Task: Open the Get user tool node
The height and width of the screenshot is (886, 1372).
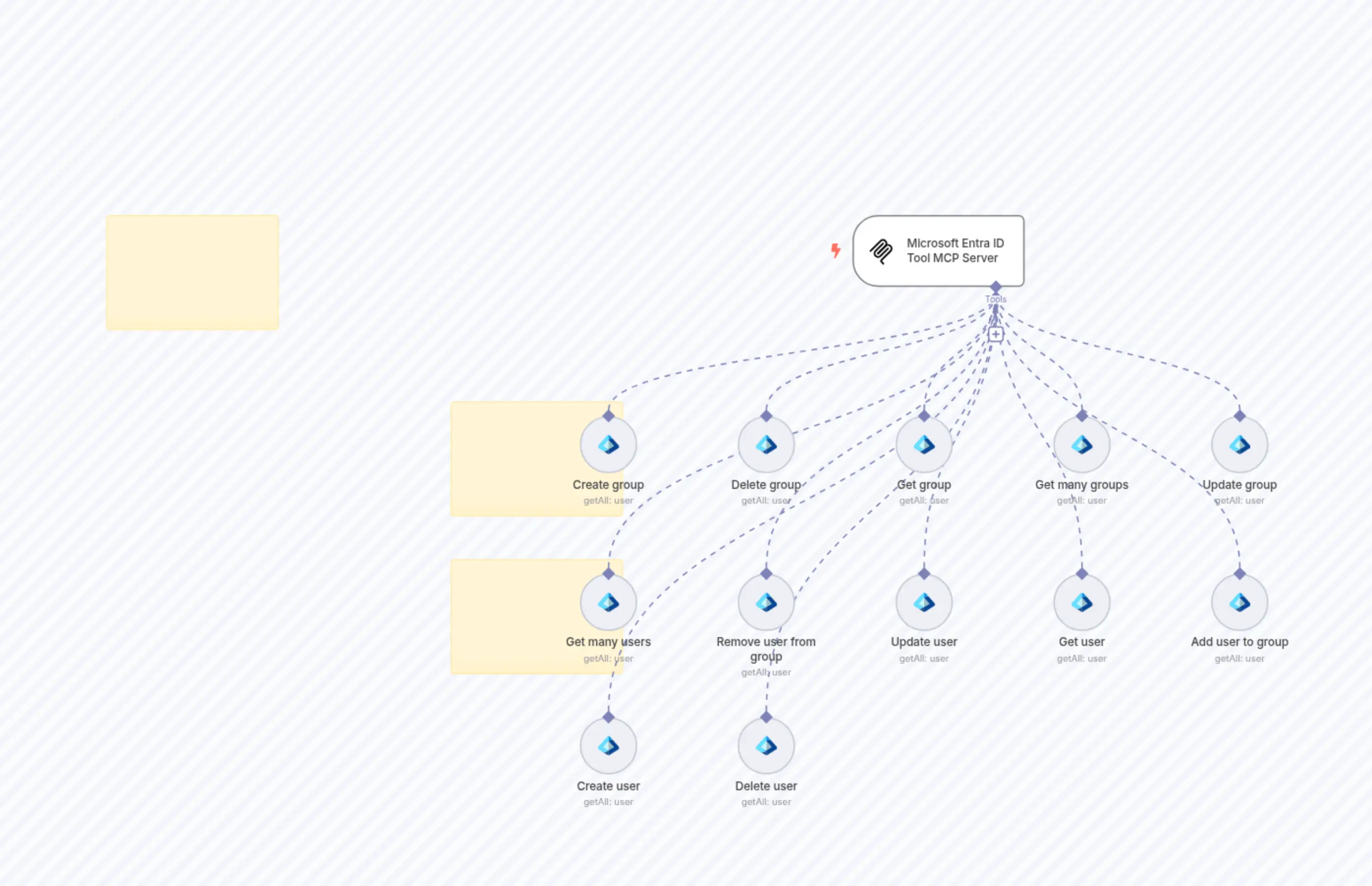Action: [1081, 601]
